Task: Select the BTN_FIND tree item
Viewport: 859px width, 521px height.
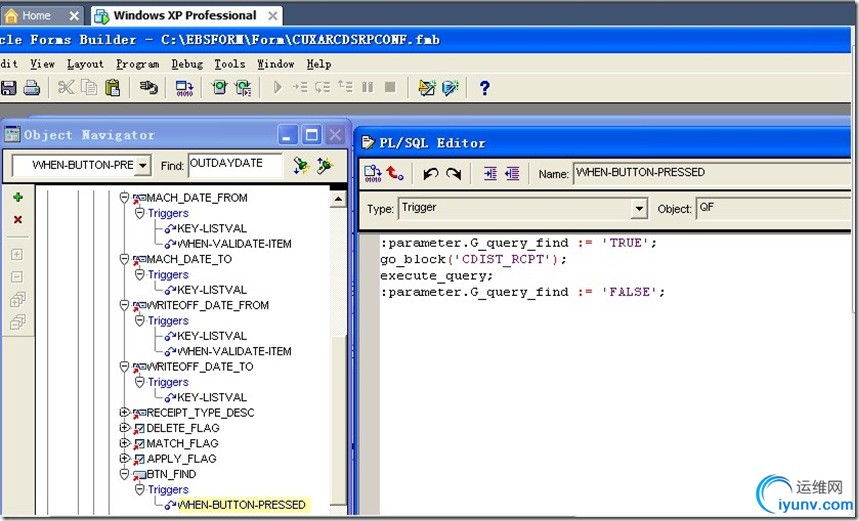Action: (171, 474)
